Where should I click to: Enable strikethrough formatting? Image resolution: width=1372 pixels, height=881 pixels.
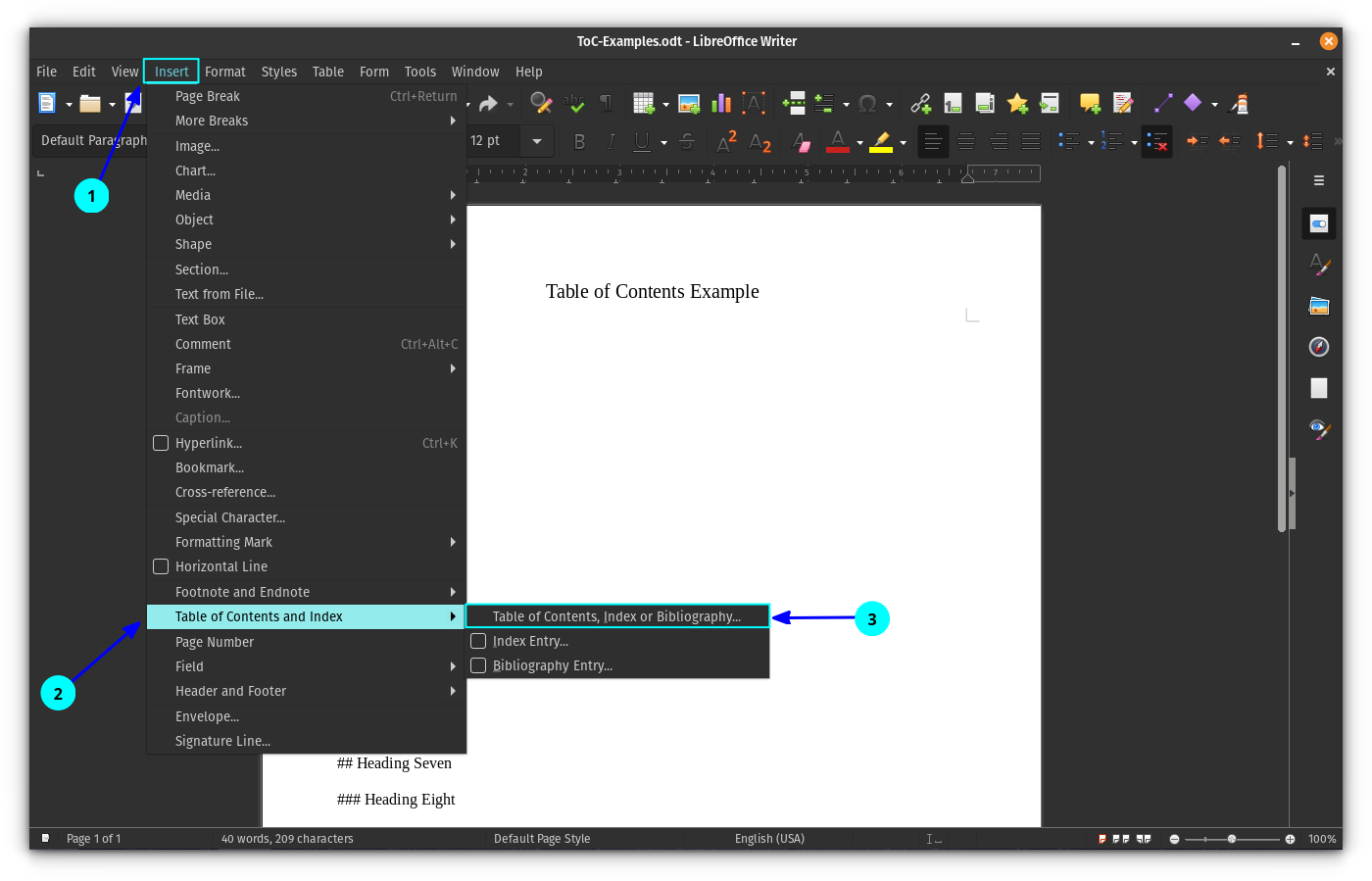[687, 141]
